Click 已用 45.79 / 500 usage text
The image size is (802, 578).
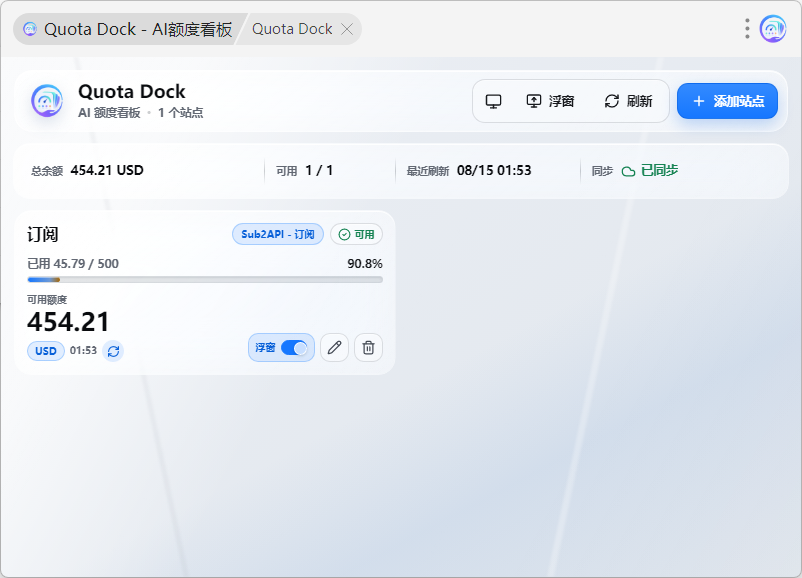pyautogui.click(x=73, y=263)
